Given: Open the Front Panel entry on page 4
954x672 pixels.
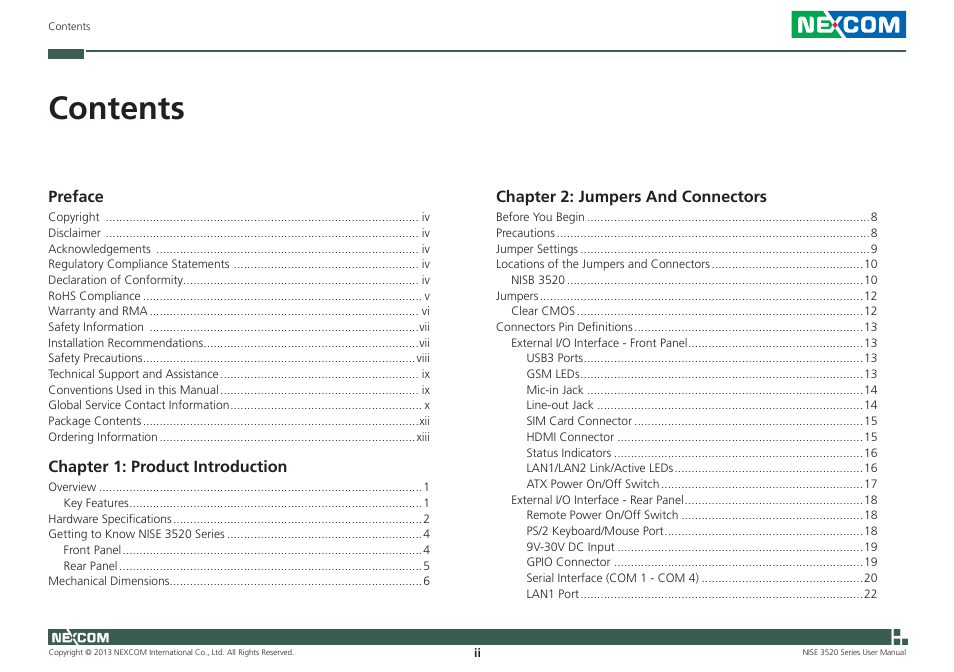Looking at the screenshot, I should (246, 550).
